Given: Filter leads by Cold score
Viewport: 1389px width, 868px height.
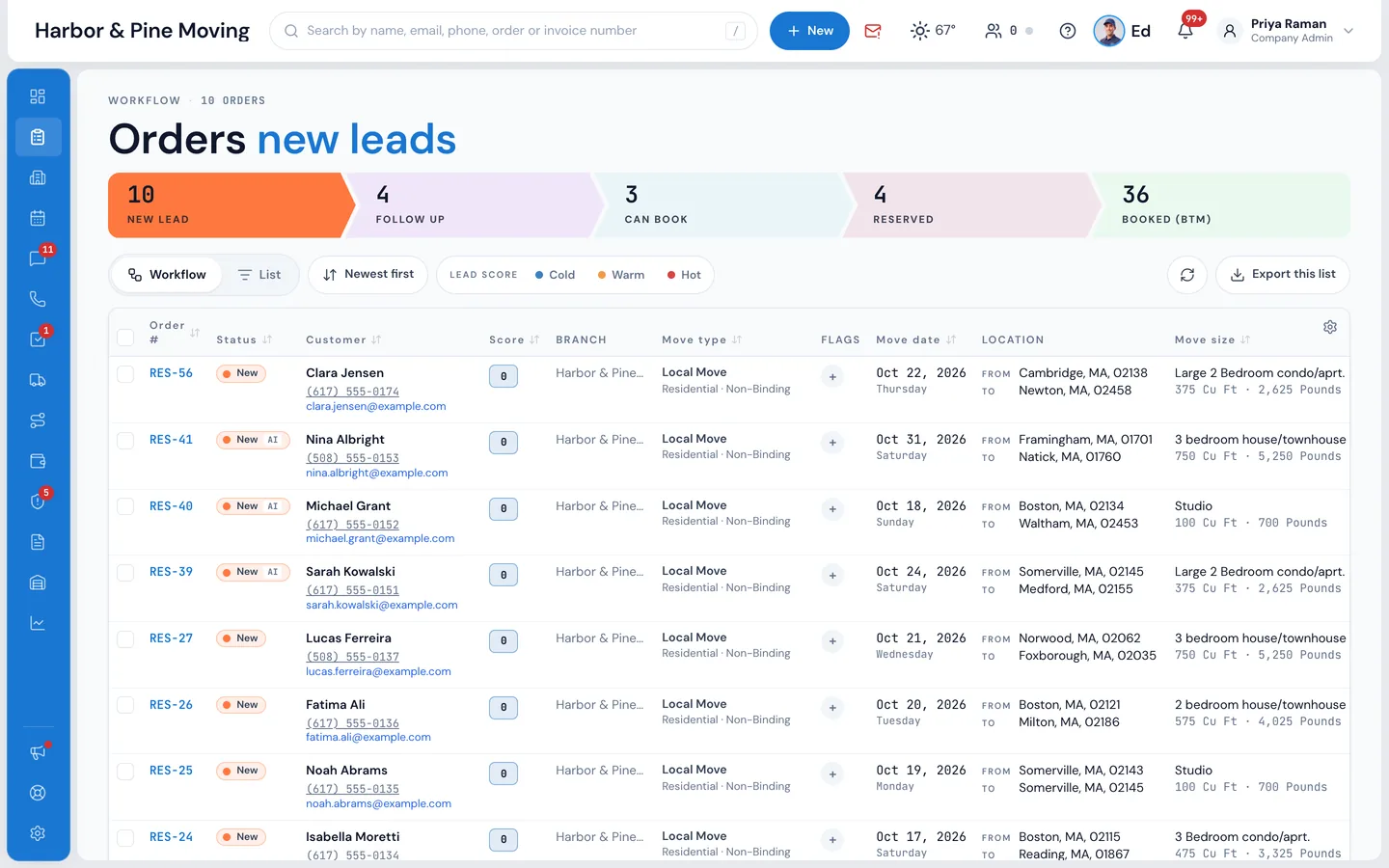Looking at the screenshot, I should tap(555, 275).
